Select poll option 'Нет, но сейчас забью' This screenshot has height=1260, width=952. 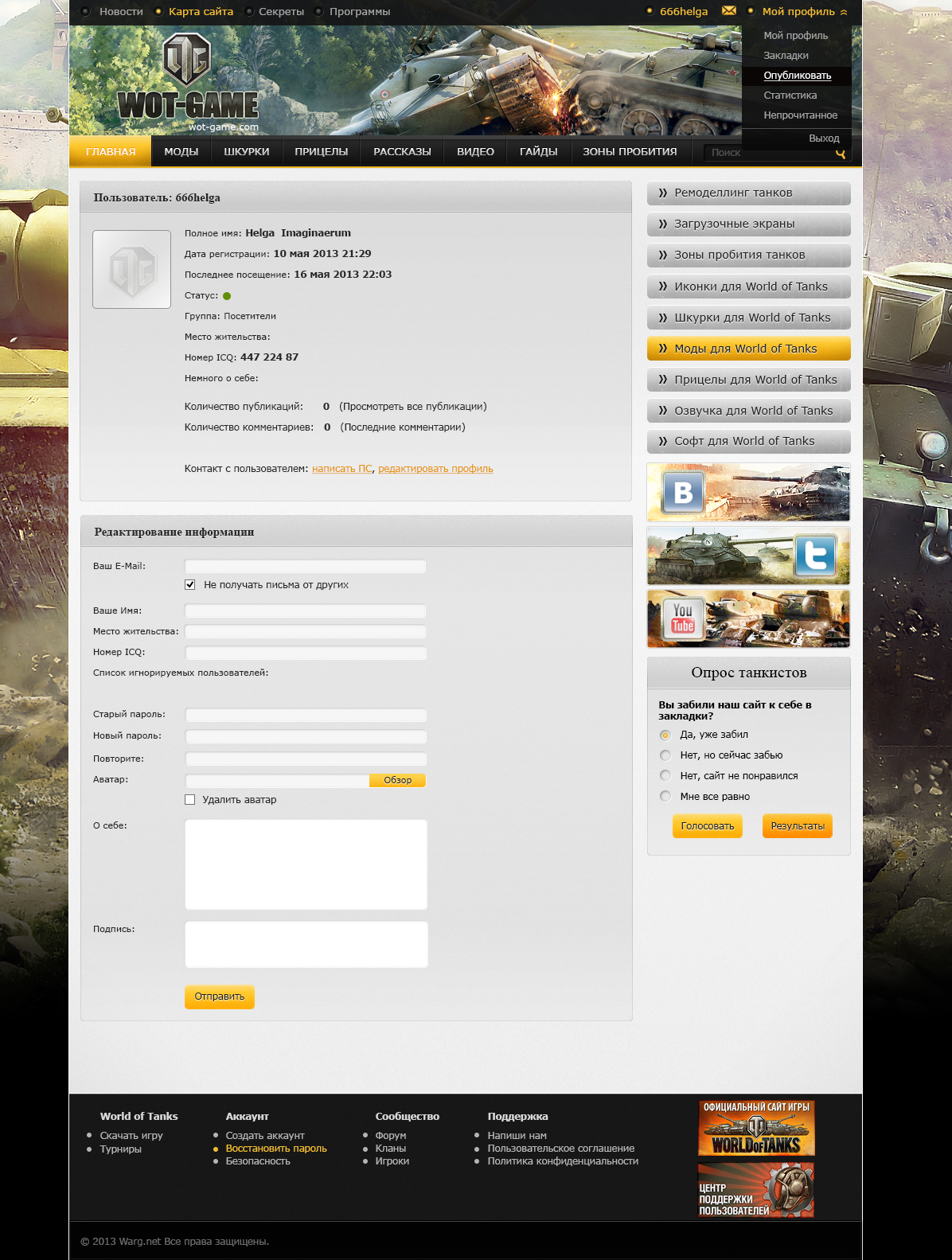[665, 755]
